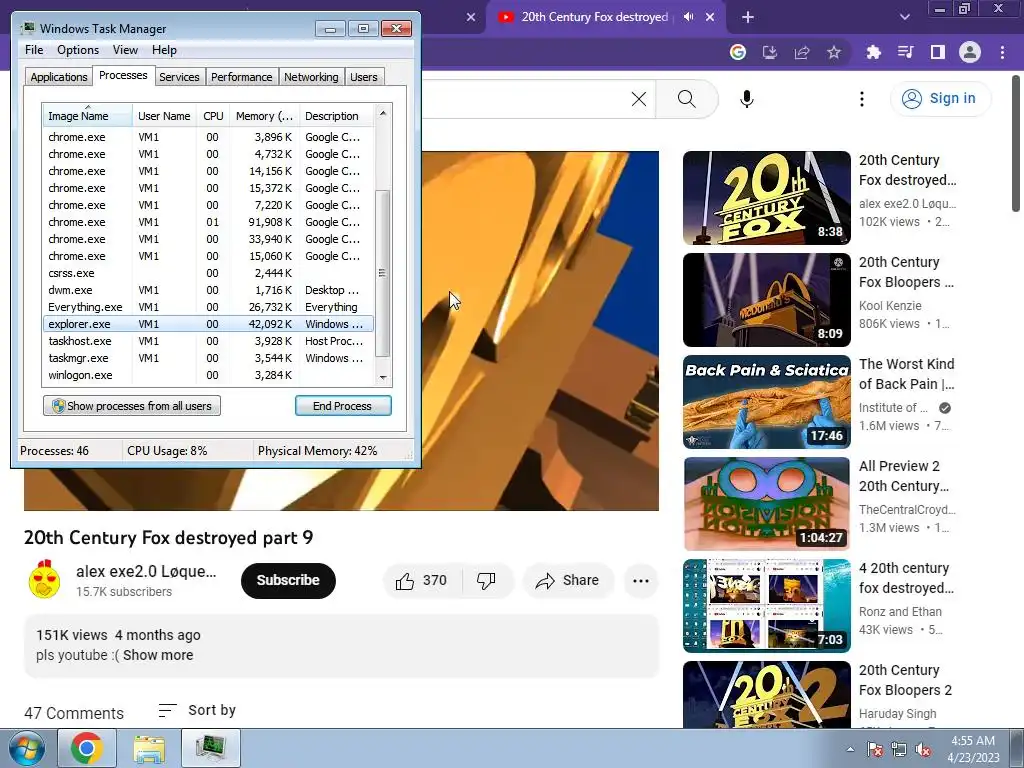Switch to the Services tab
The height and width of the screenshot is (768, 1024).
tap(179, 77)
